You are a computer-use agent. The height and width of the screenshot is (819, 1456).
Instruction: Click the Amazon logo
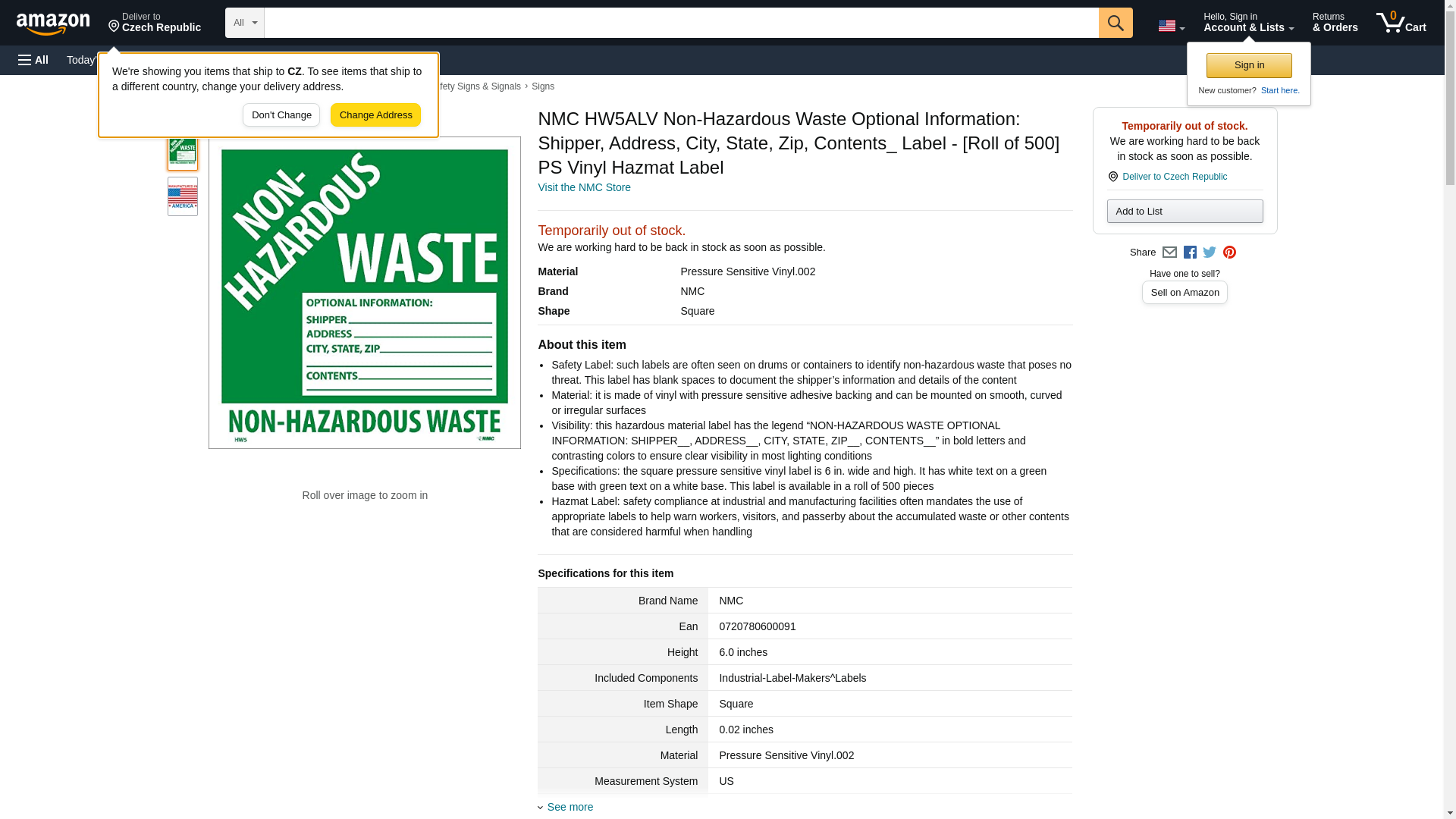tap(53, 24)
